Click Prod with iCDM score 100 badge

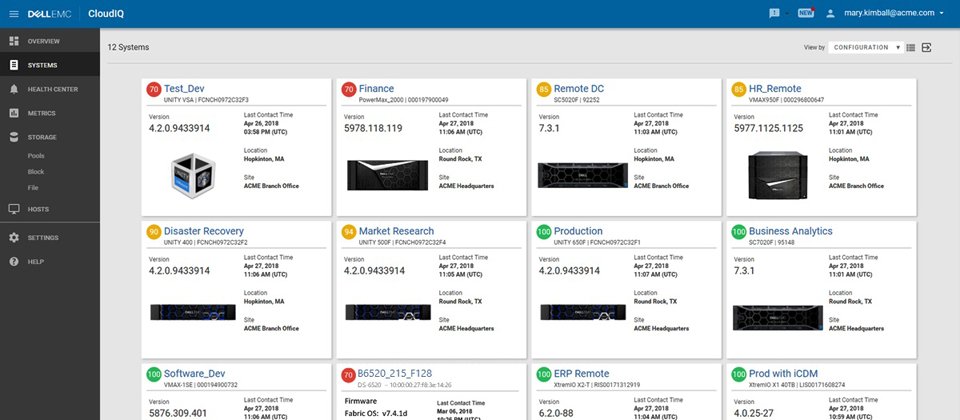739,374
